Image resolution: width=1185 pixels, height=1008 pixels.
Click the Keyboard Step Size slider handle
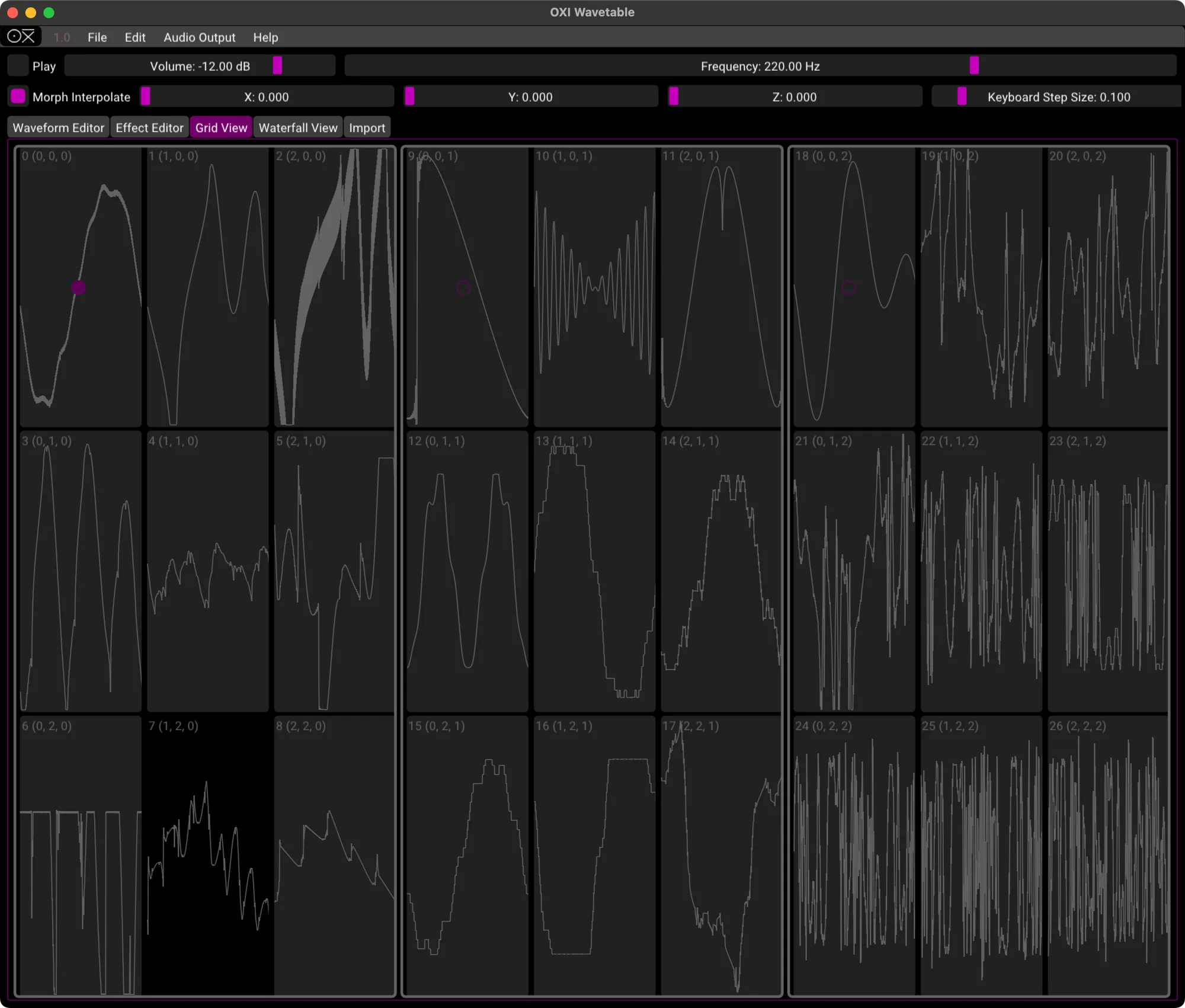coord(961,96)
